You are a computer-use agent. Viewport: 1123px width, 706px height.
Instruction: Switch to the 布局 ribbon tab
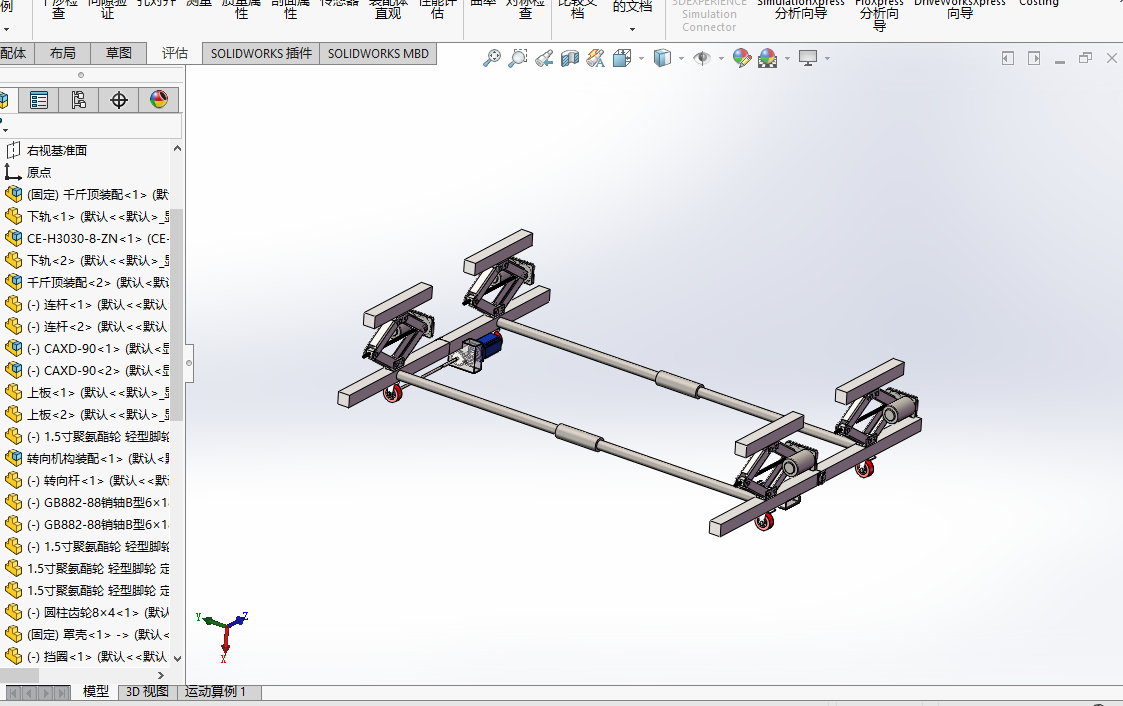[x=62, y=54]
